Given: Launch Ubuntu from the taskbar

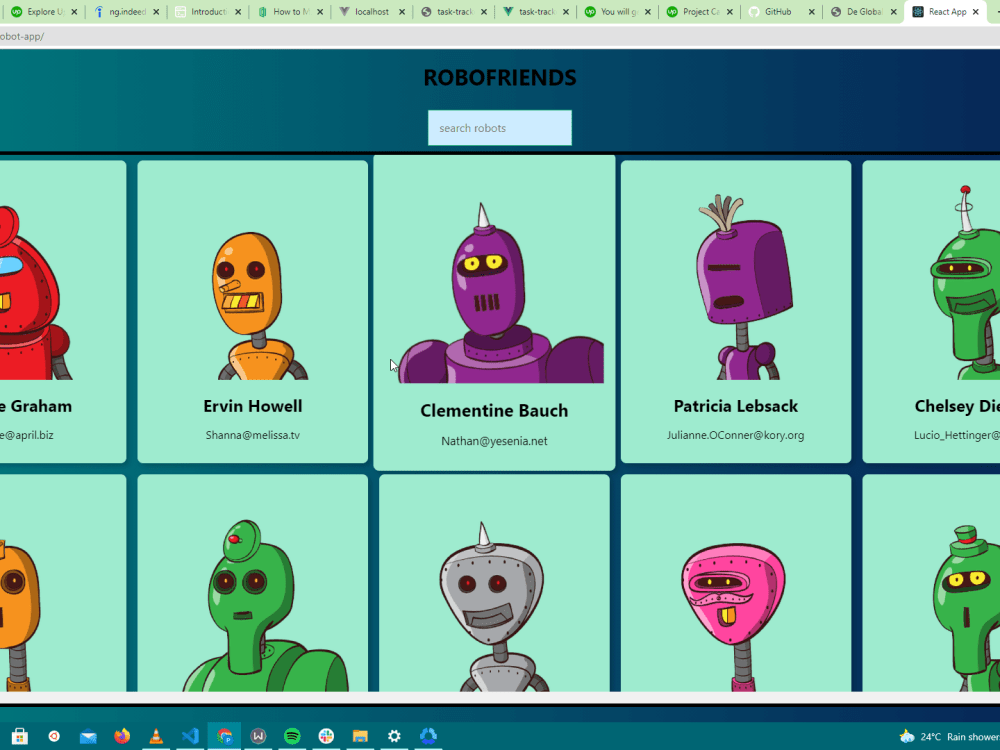Looking at the screenshot, I should click(x=54, y=736).
